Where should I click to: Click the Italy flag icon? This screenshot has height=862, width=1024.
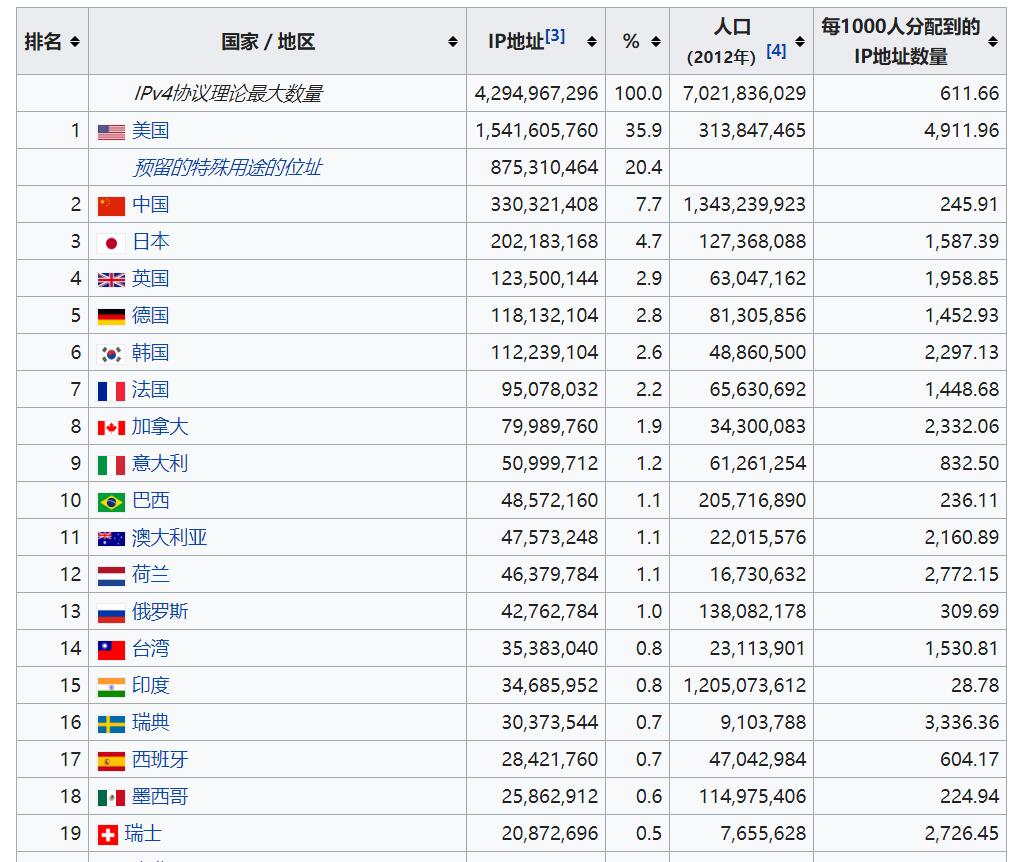111,465
